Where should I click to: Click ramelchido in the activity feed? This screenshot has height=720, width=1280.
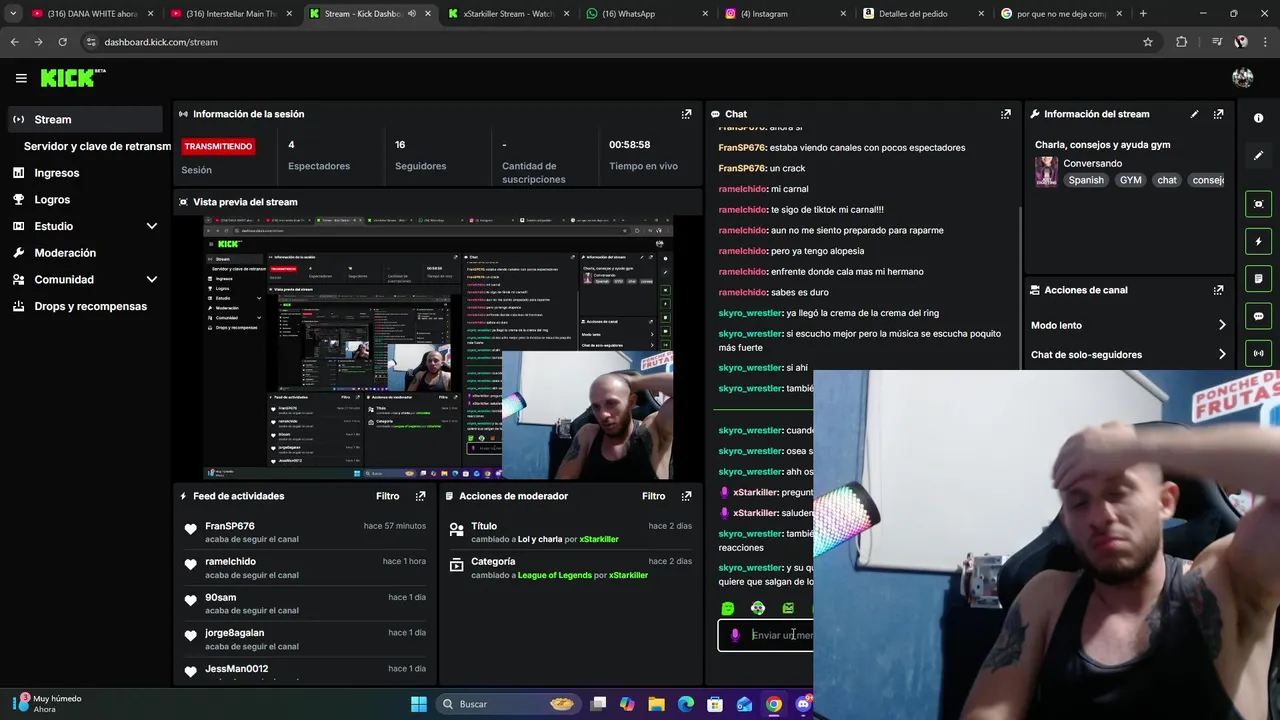[230, 562]
